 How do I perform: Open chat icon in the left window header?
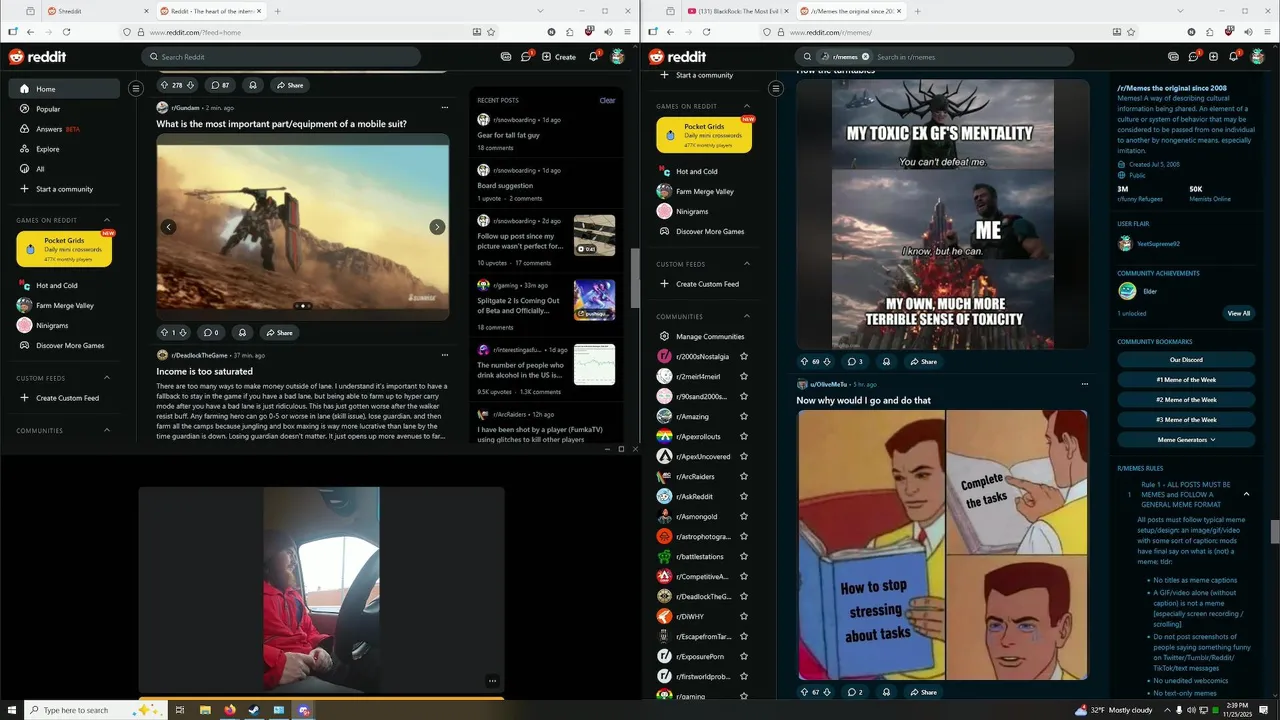tap(525, 57)
